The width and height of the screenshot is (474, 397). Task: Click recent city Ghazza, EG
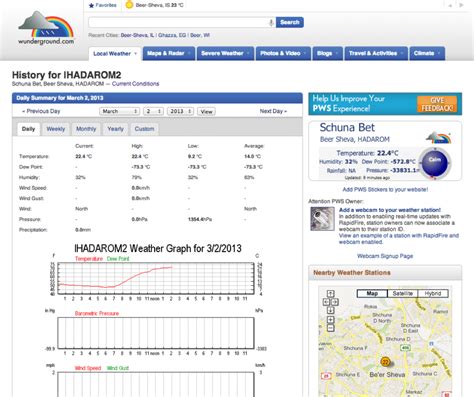[172, 35]
